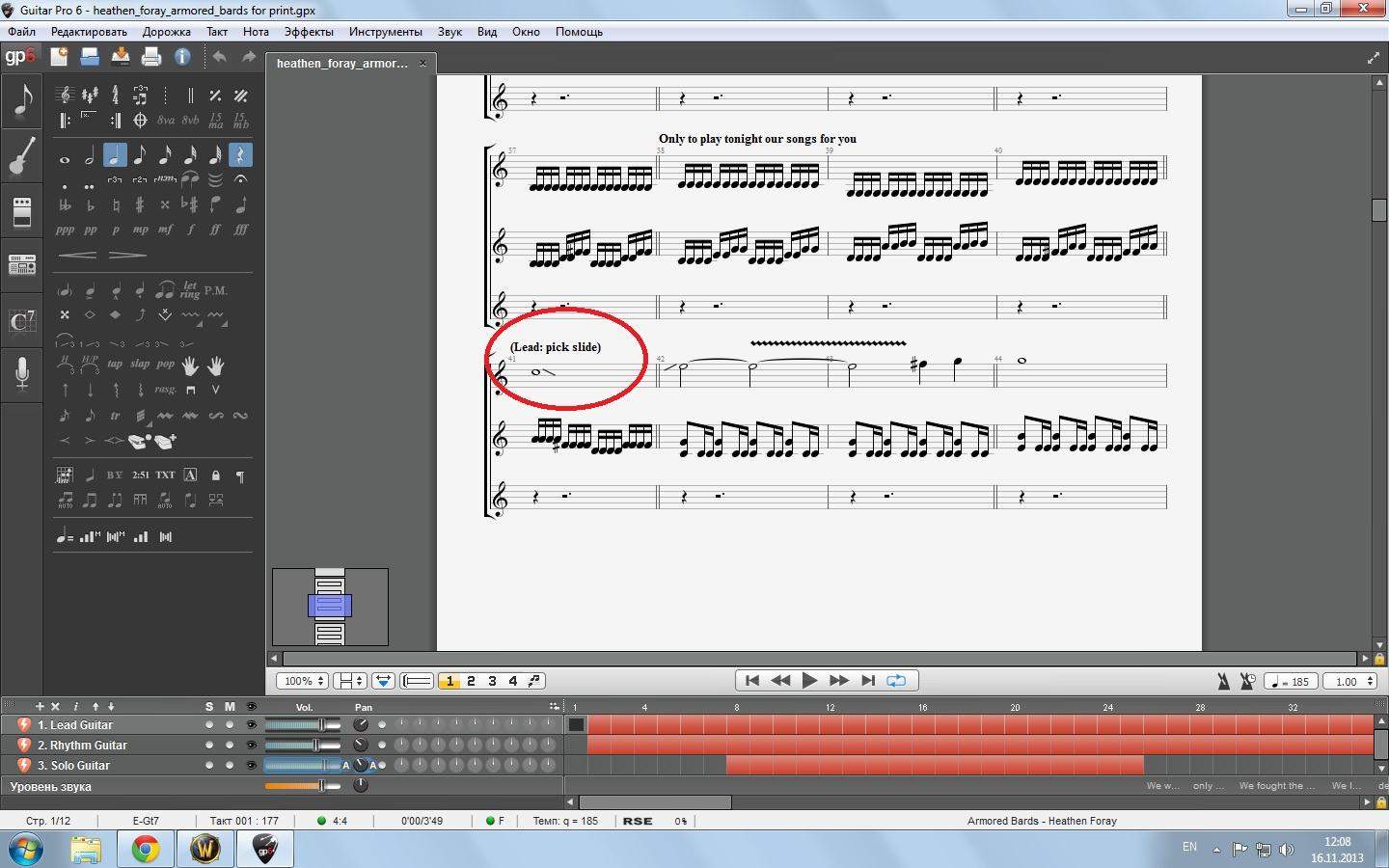Select voice 3 button
Viewport: 1389px width, 868px height.
492,681
